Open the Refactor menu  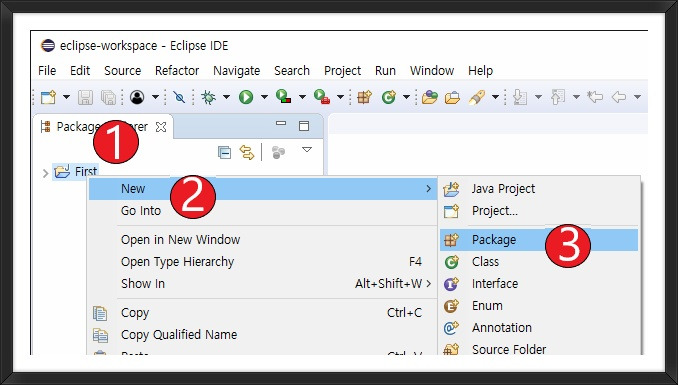(x=177, y=71)
